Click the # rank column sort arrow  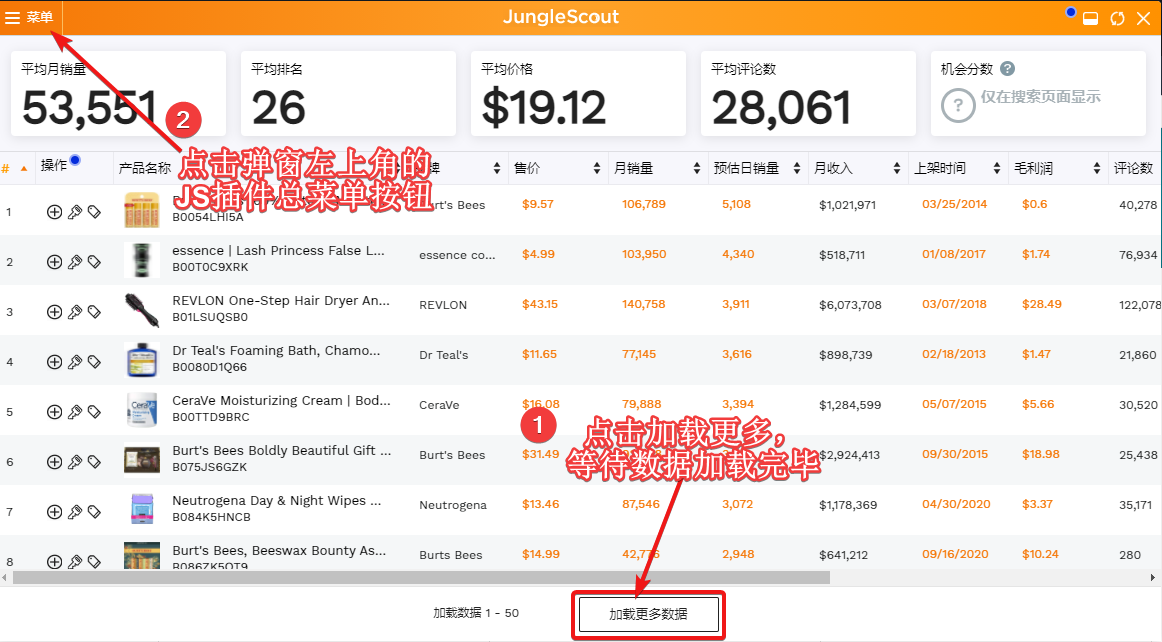(23, 168)
